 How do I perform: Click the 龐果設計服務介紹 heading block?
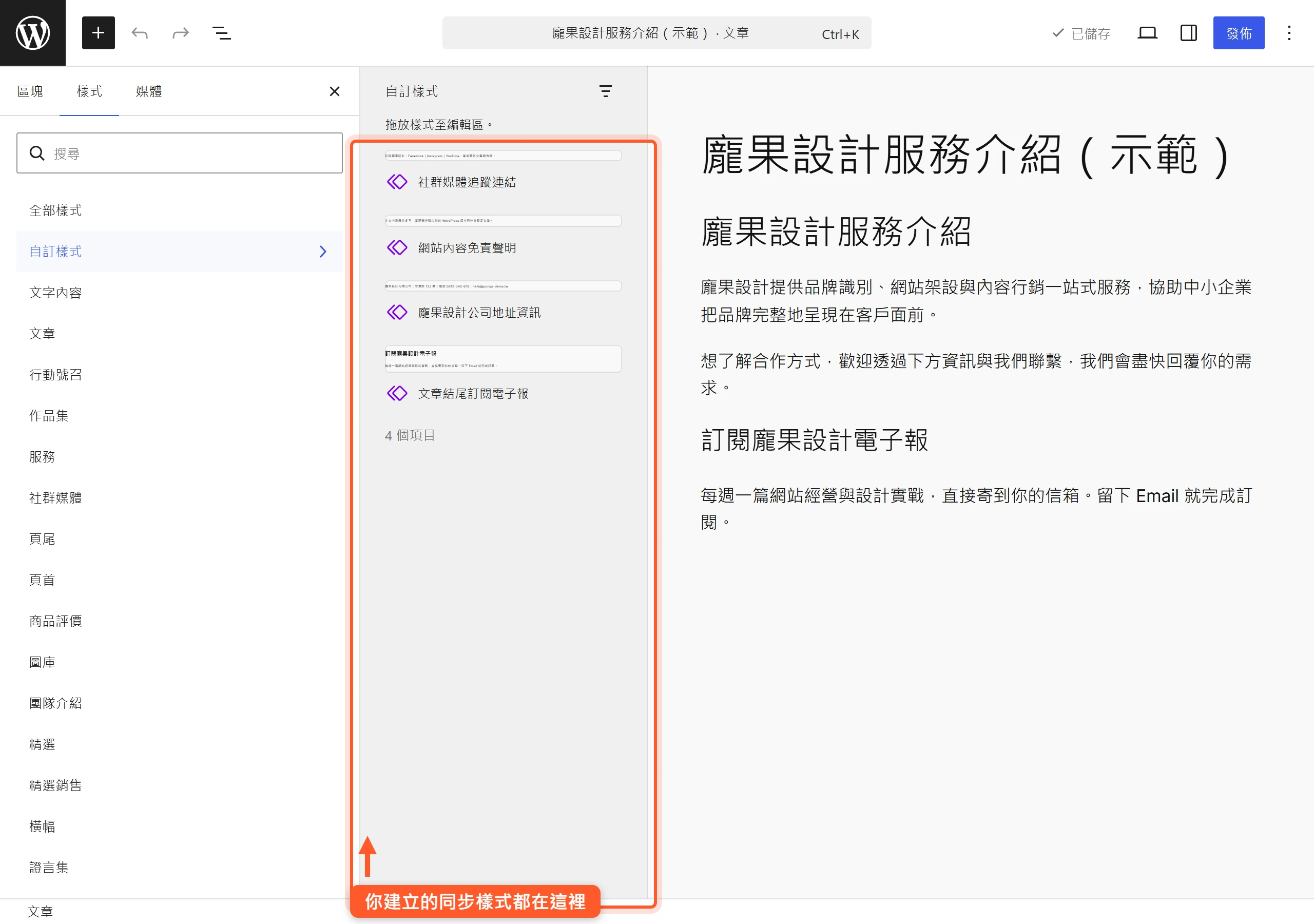point(836,232)
